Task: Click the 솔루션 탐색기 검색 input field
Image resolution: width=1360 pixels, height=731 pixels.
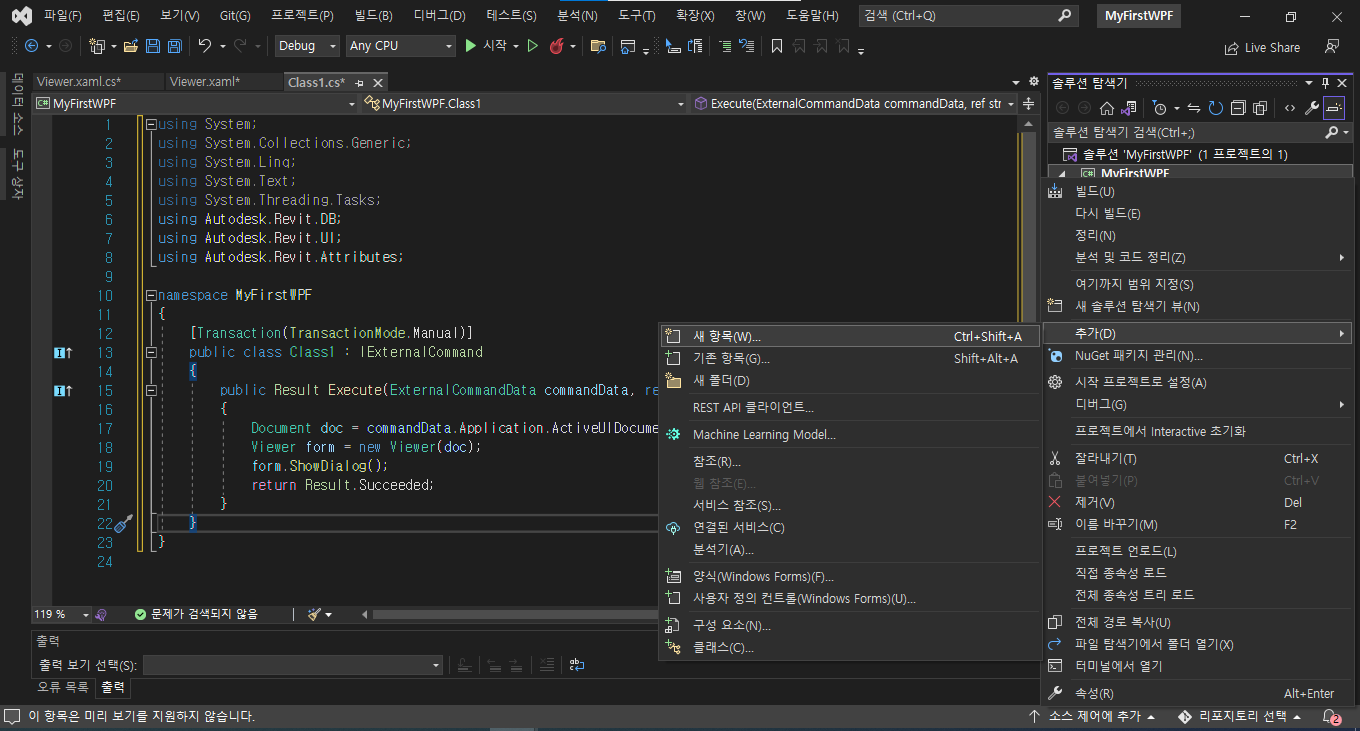Action: (1184, 132)
